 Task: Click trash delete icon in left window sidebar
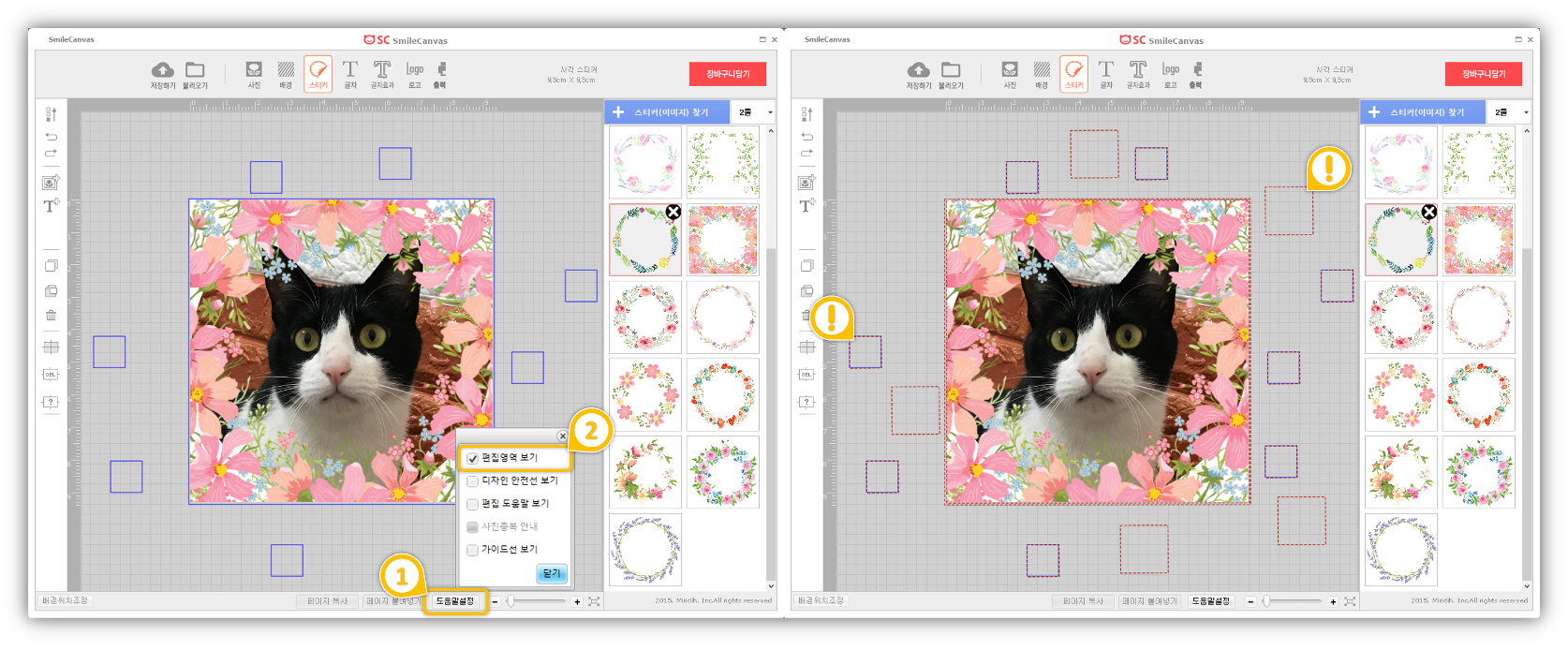pos(52,316)
